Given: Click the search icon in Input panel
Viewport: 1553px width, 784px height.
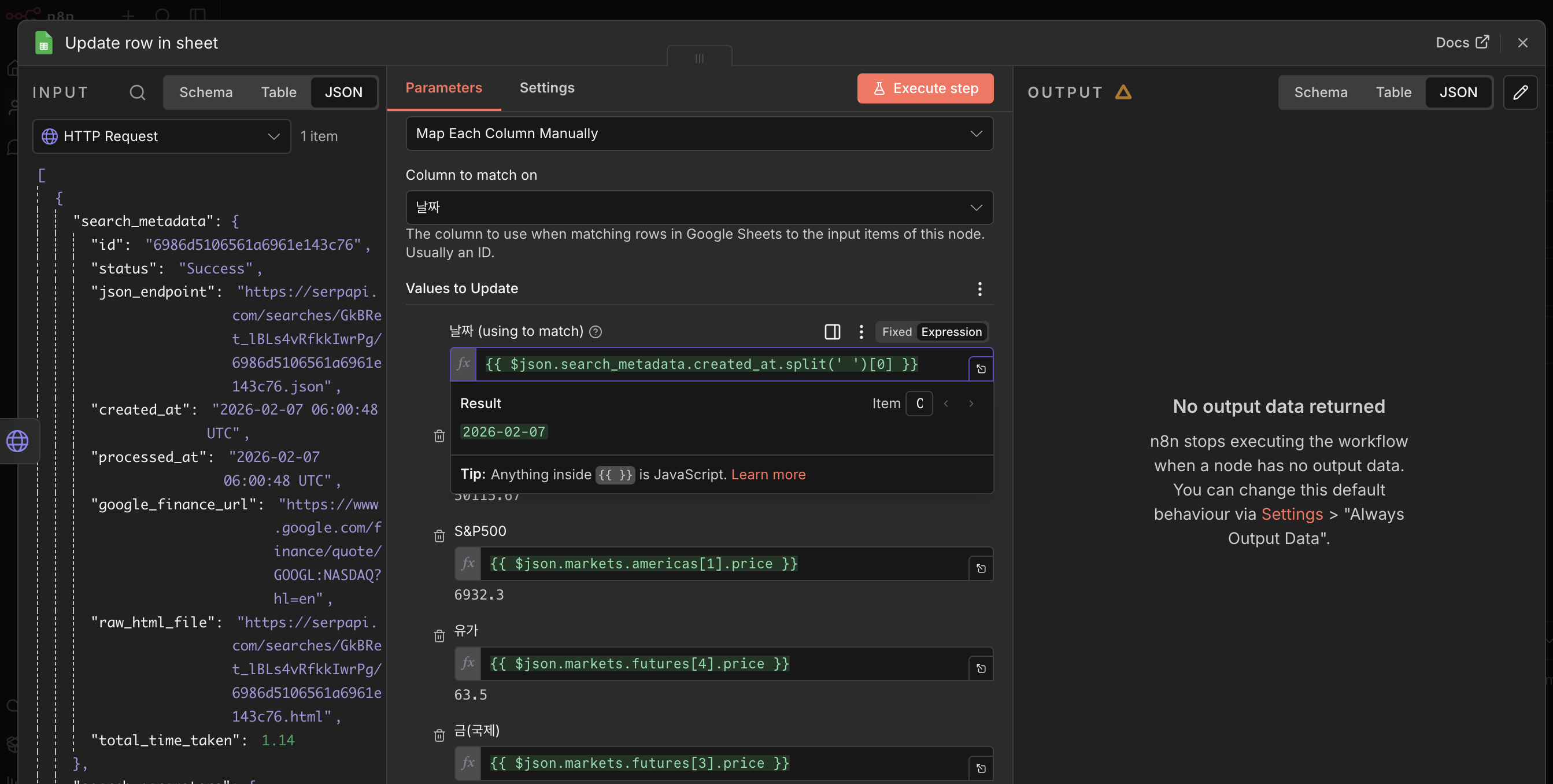Looking at the screenshot, I should pyautogui.click(x=138, y=93).
